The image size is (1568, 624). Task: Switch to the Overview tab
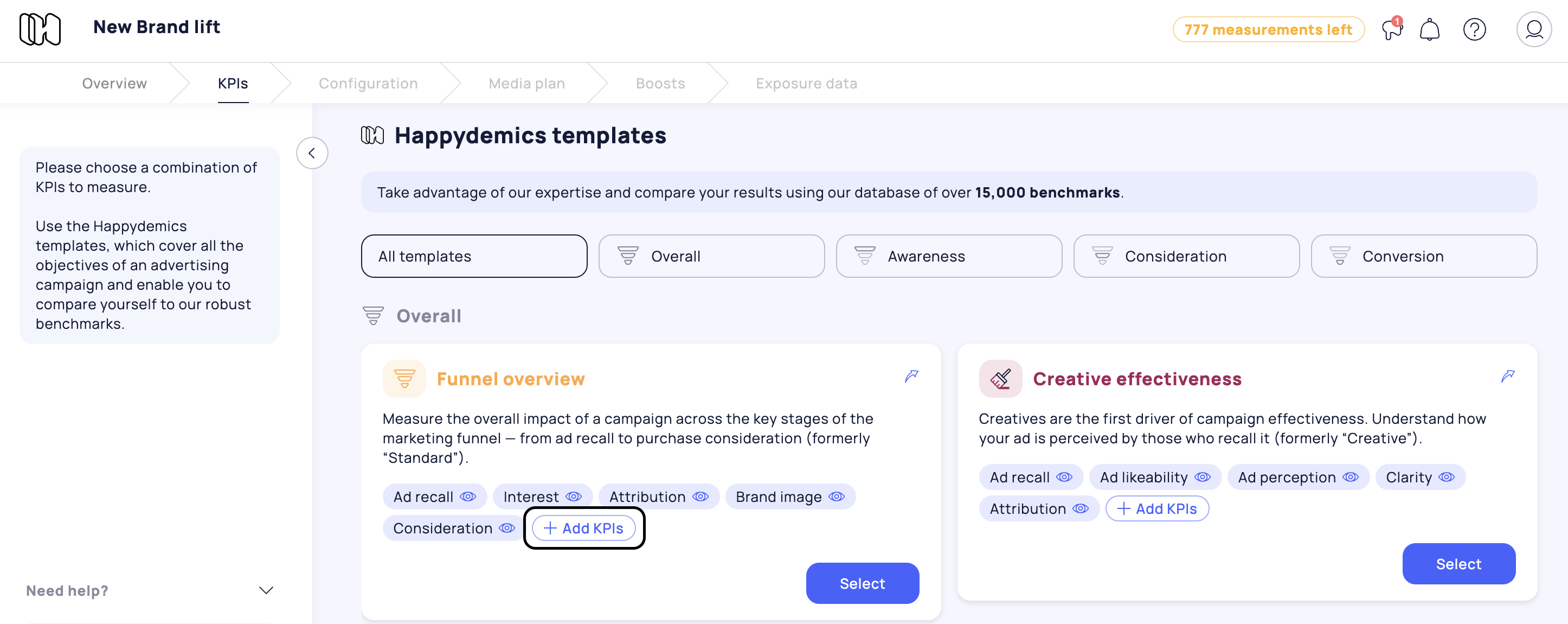(x=114, y=84)
